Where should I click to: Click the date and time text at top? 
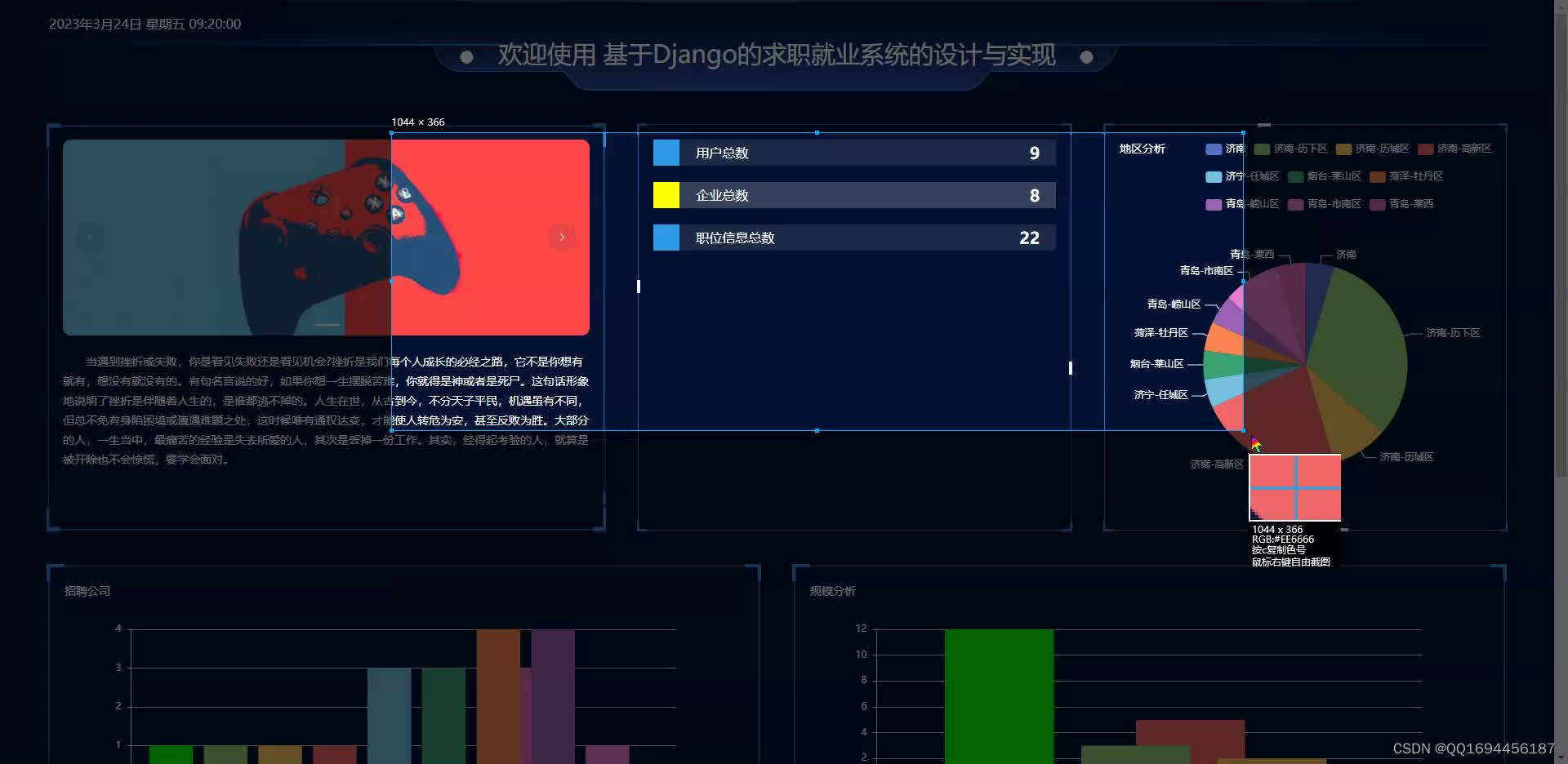[x=145, y=24]
